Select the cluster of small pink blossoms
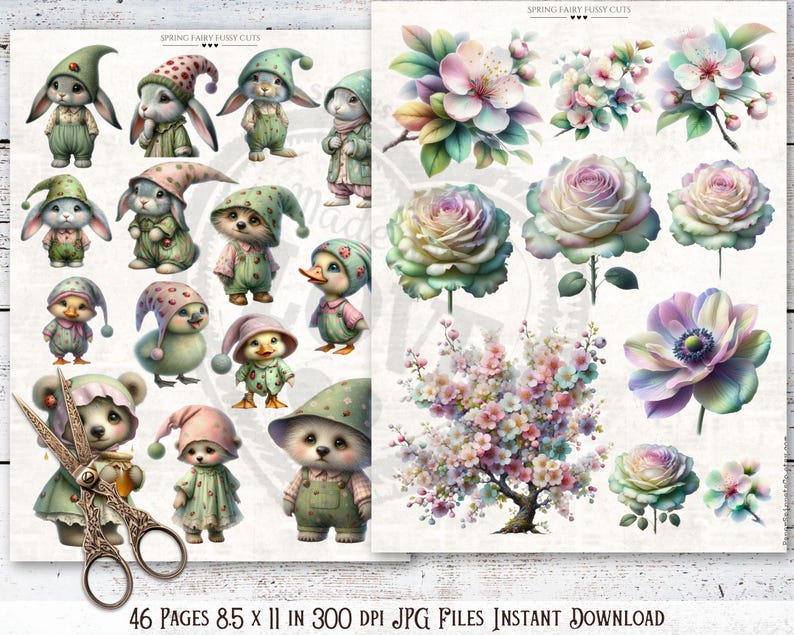Image resolution: width=794 pixels, height=635 pixels. coord(600,89)
